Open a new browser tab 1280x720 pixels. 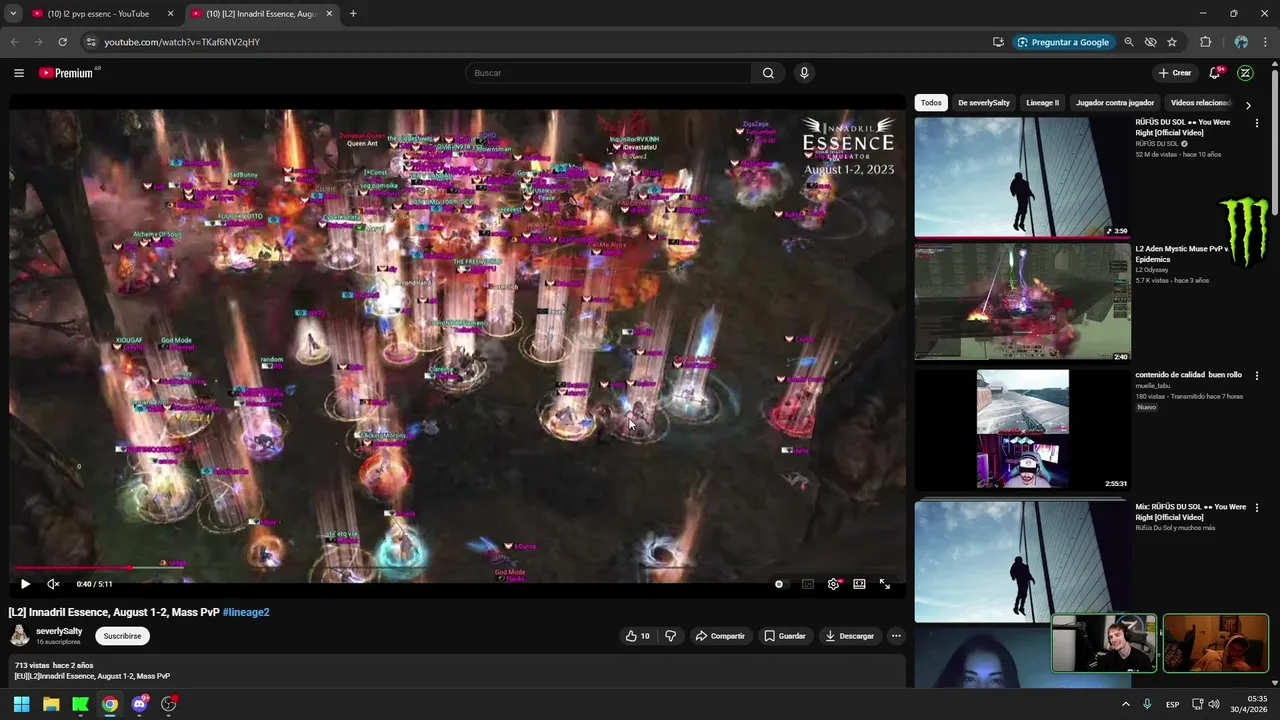tap(353, 14)
